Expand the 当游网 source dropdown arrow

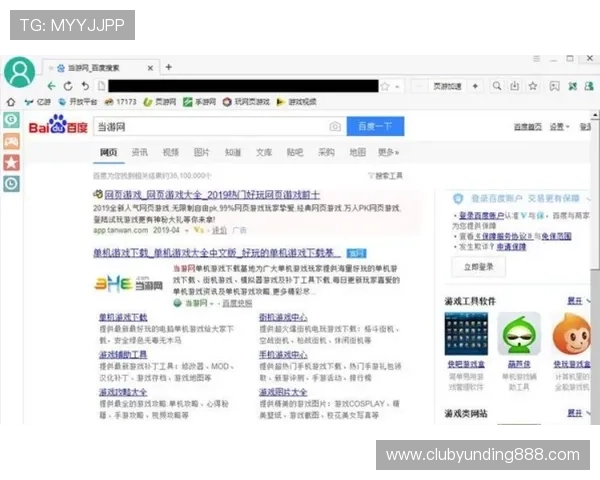[212, 304]
